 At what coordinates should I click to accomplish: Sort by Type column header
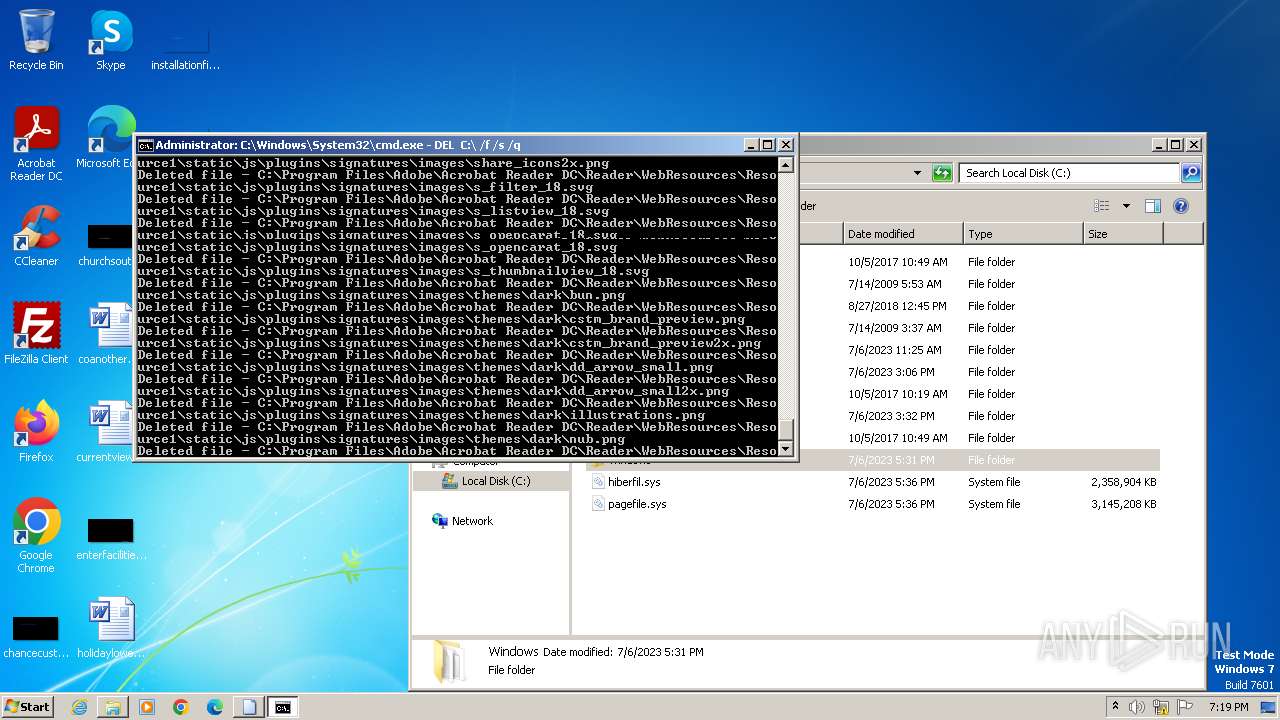coord(1023,234)
